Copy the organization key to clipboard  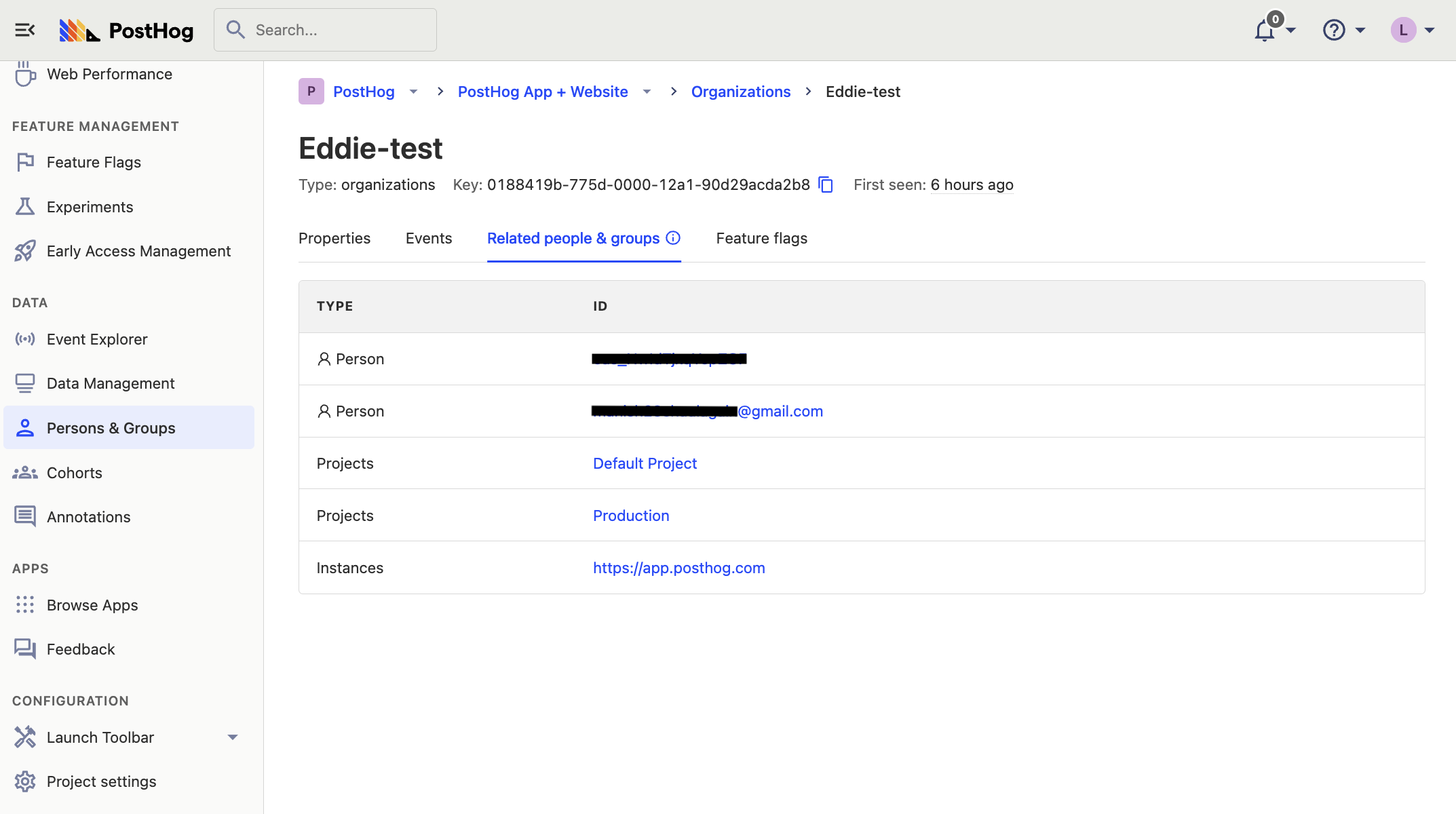(x=826, y=185)
